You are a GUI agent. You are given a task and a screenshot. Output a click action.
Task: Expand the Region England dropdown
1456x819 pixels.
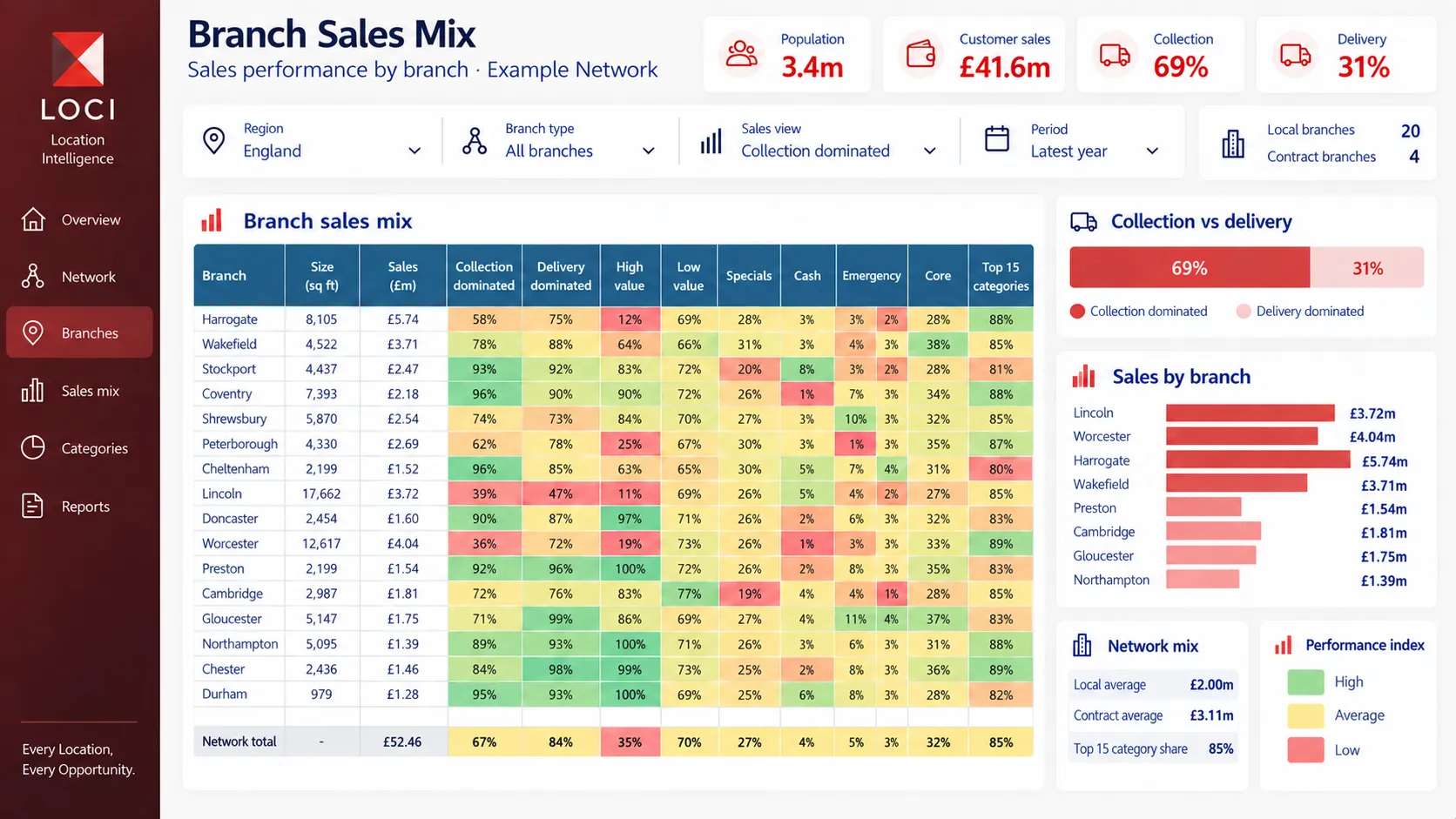(x=415, y=151)
